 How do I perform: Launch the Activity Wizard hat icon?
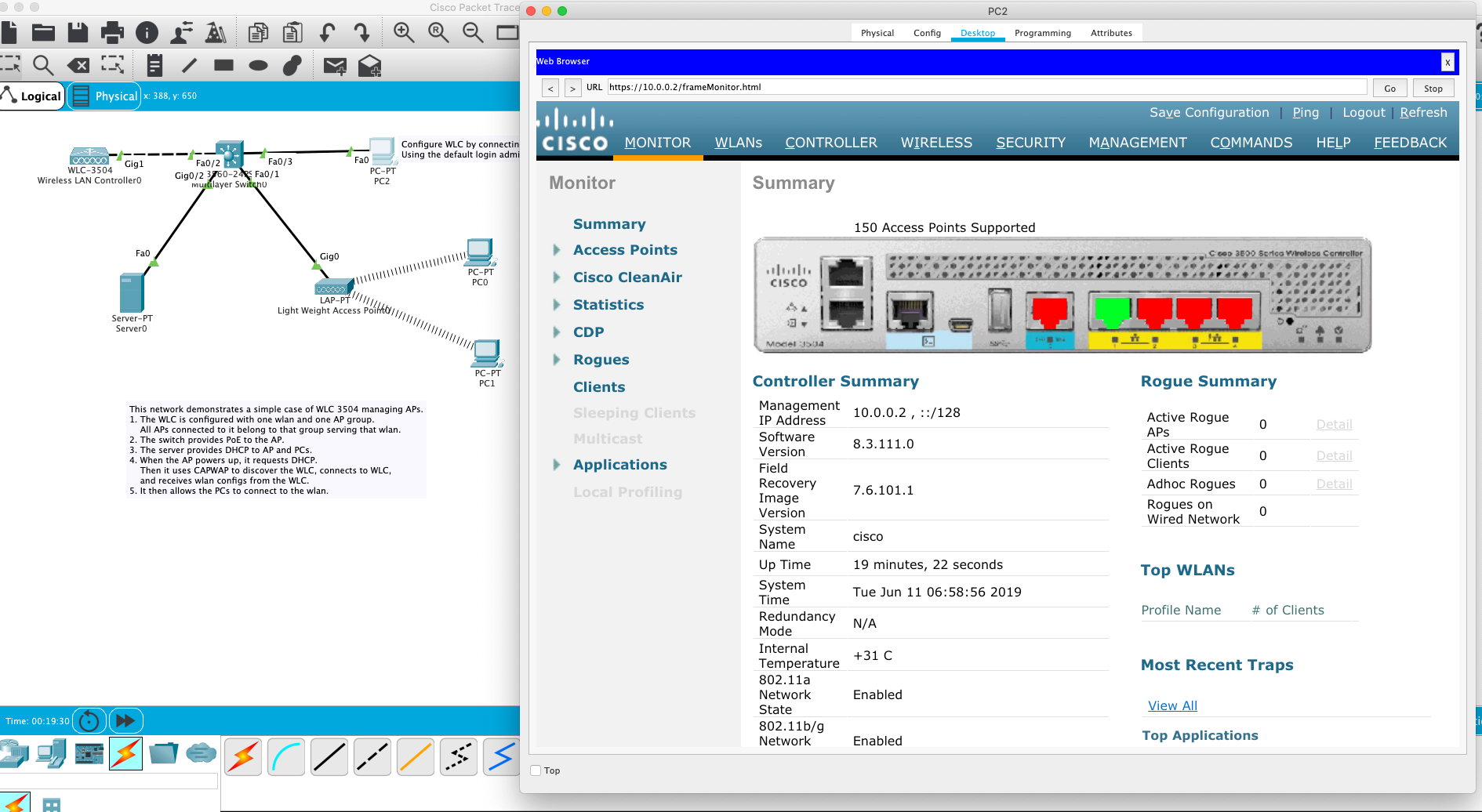coord(216,32)
